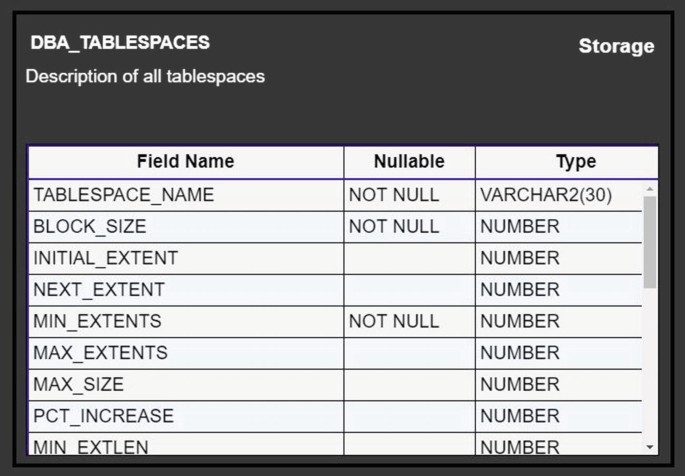Select the MAX_EXTENTS field row
Viewport: 685px width, 476px height.
pyautogui.click(x=335, y=353)
